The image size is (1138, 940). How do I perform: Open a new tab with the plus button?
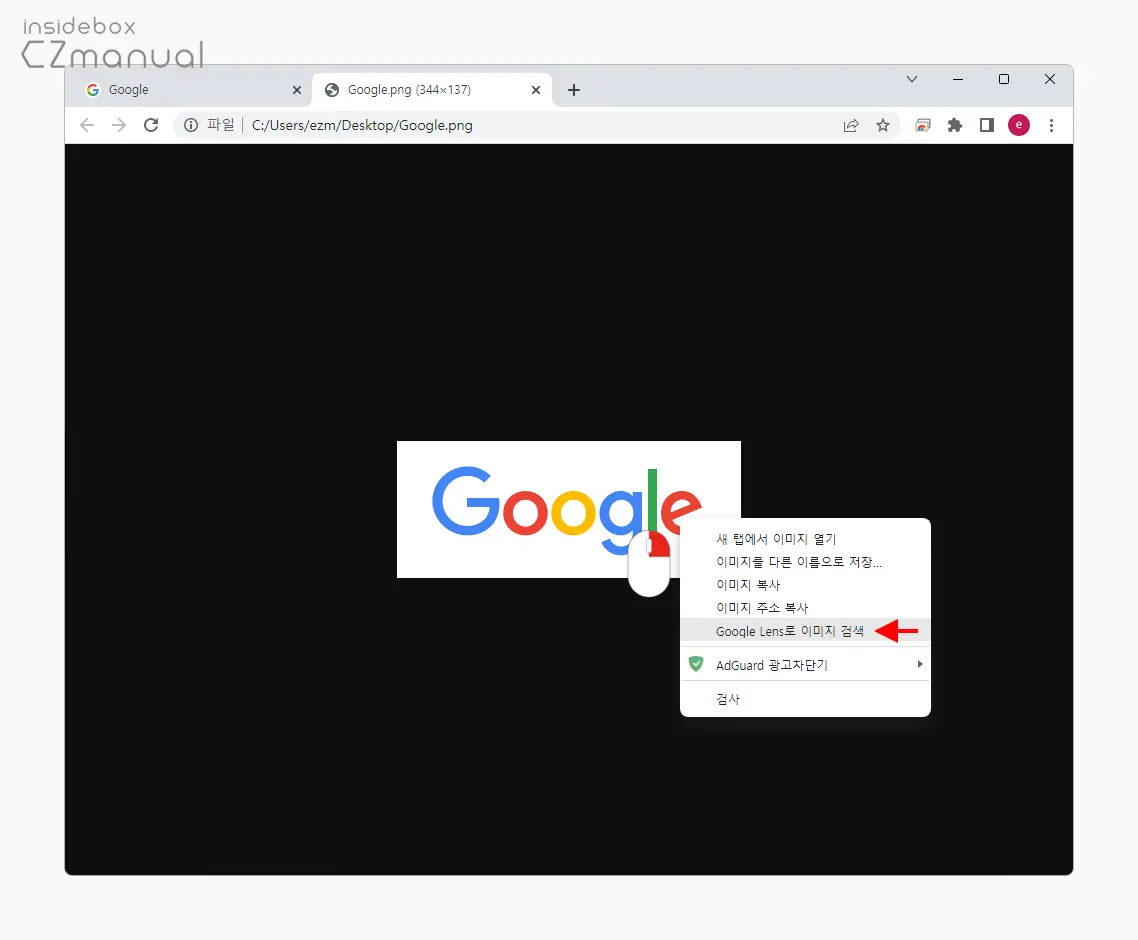574,89
